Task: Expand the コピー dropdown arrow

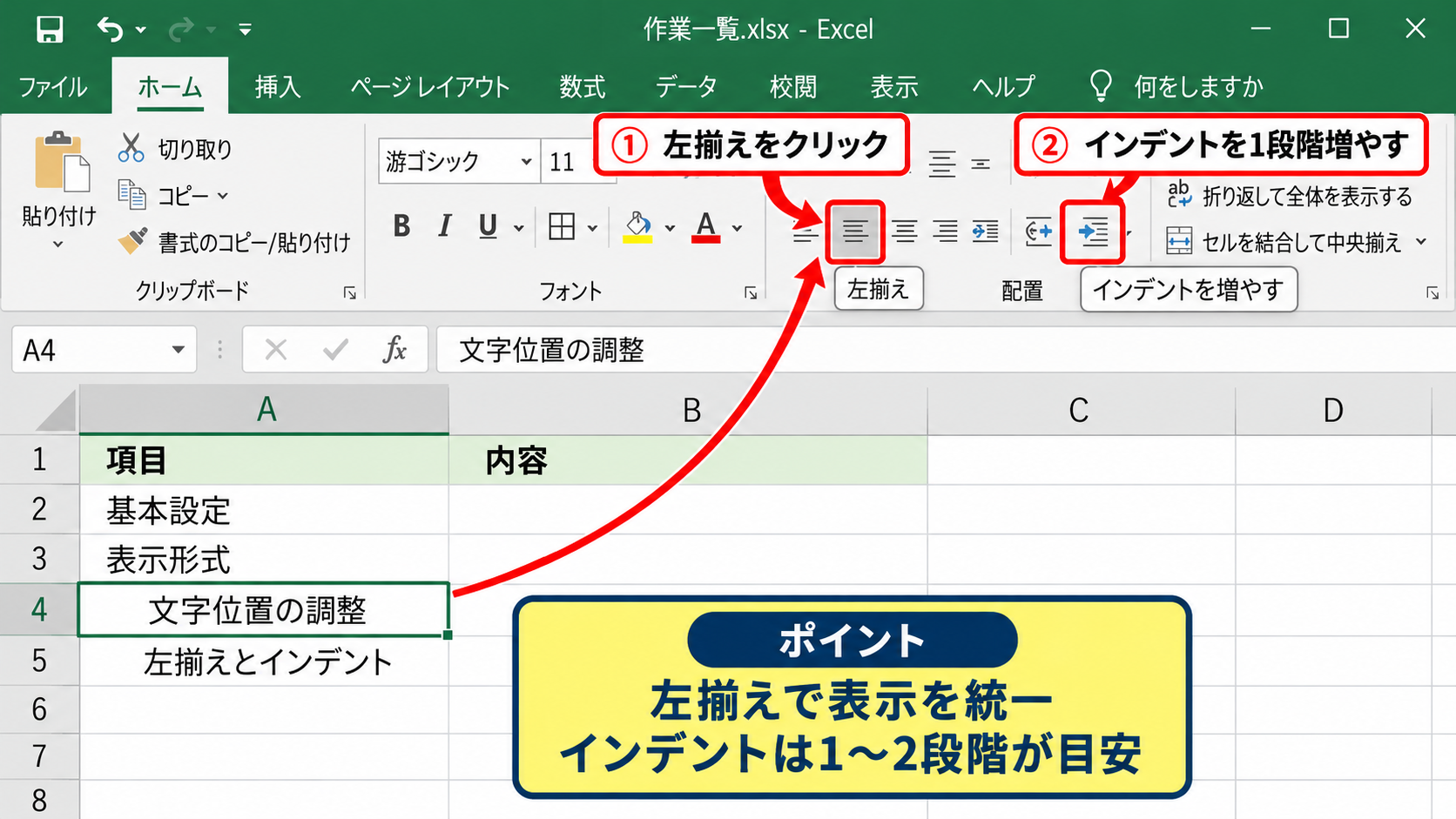Action: (x=223, y=196)
